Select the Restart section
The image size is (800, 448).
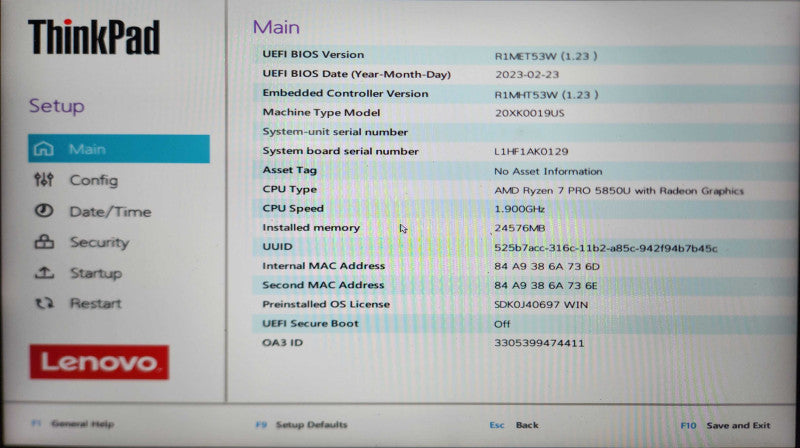pos(95,304)
